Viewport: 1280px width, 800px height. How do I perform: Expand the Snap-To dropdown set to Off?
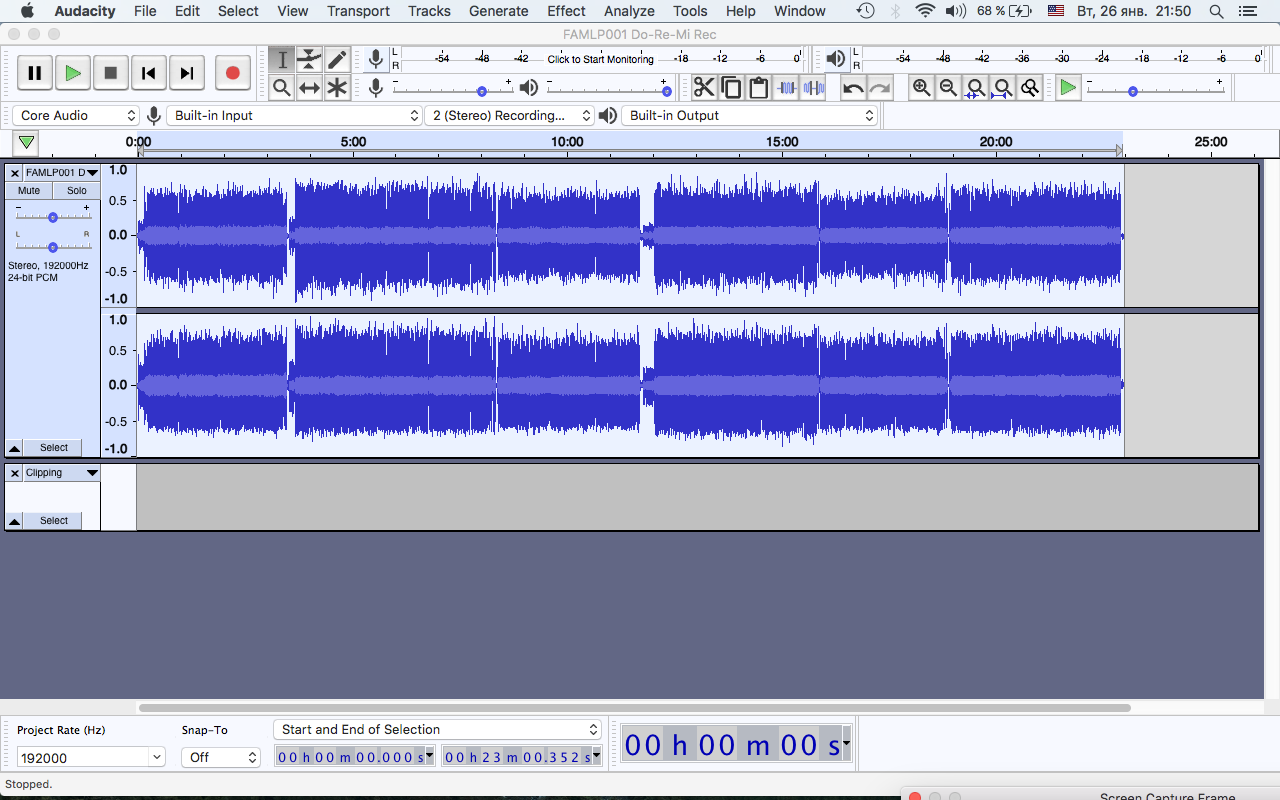pos(221,757)
